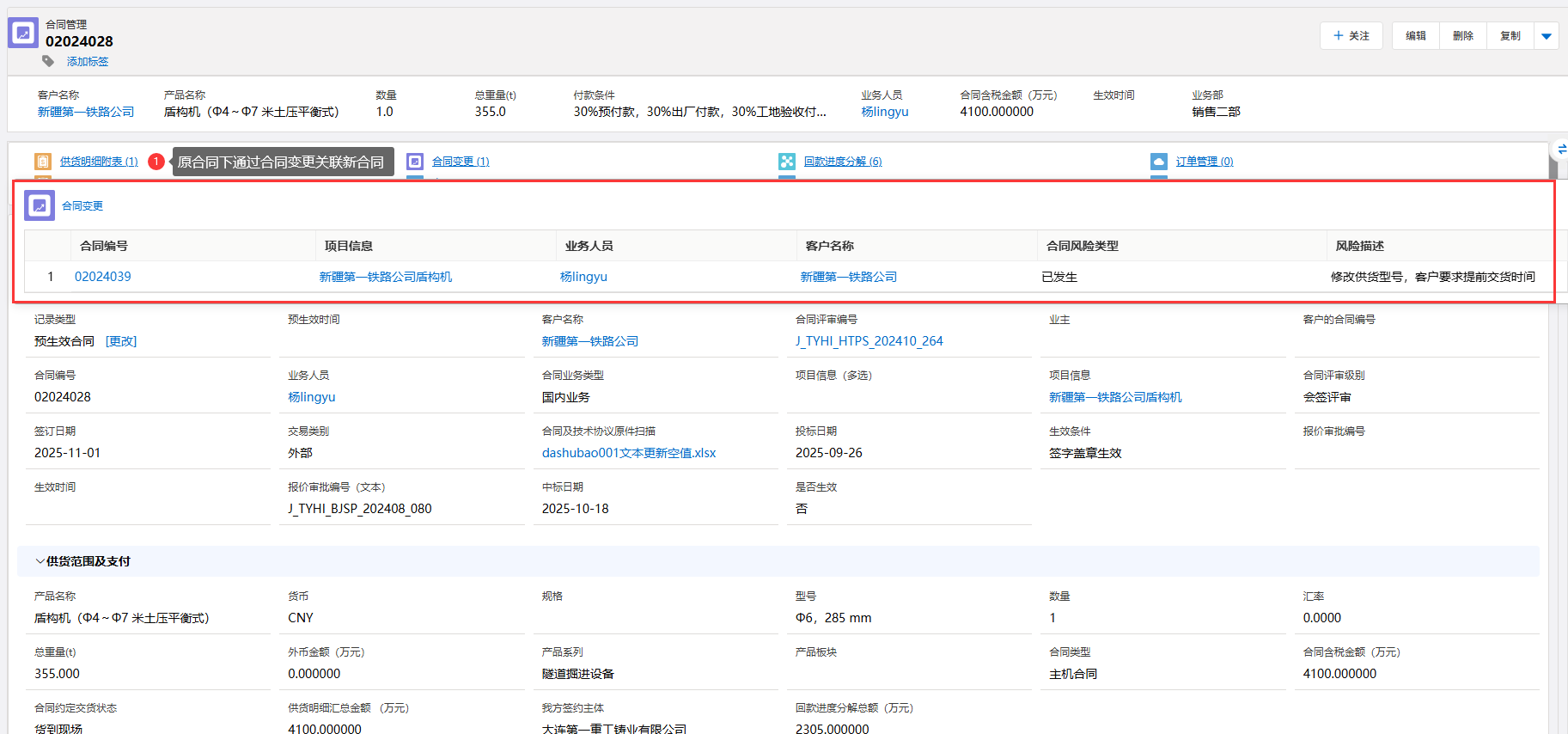Click the tag icon beside 添加标签
Screen dimensions: 1568x734
tap(49, 61)
